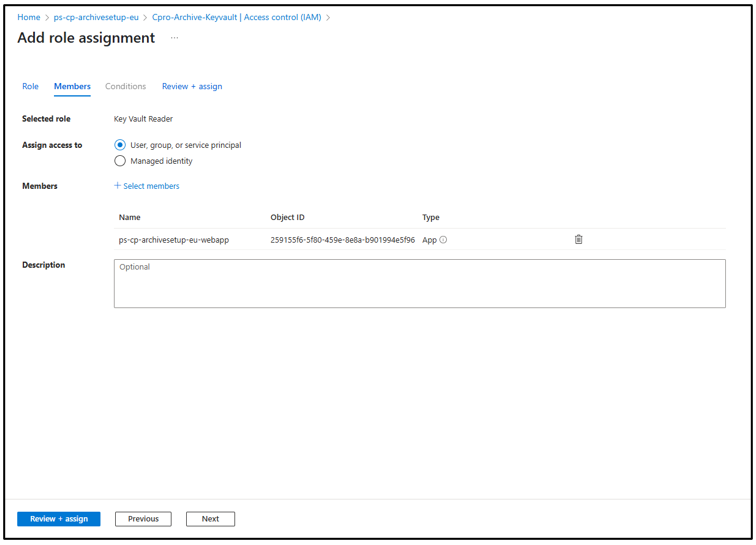
Task: Click the Previous button
Action: coord(143,519)
